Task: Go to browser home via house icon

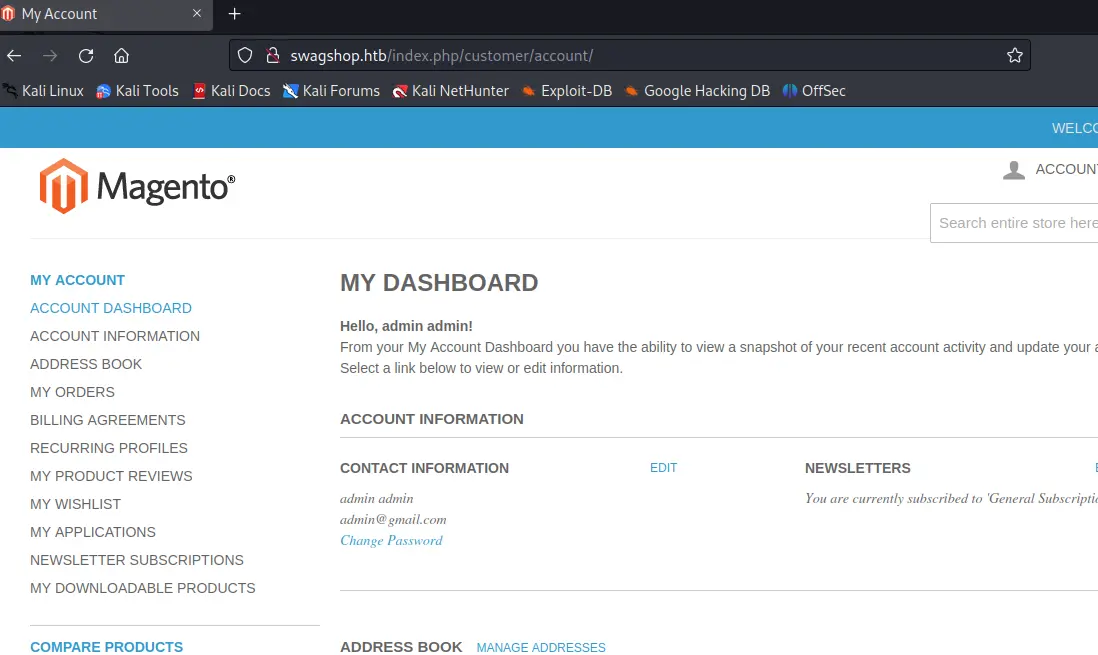Action: [x=122, y=55]
